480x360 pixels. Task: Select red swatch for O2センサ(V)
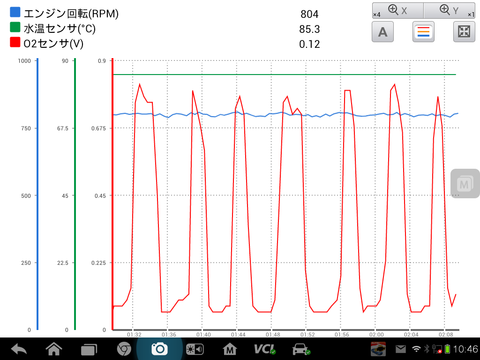[x=15, y=42]
